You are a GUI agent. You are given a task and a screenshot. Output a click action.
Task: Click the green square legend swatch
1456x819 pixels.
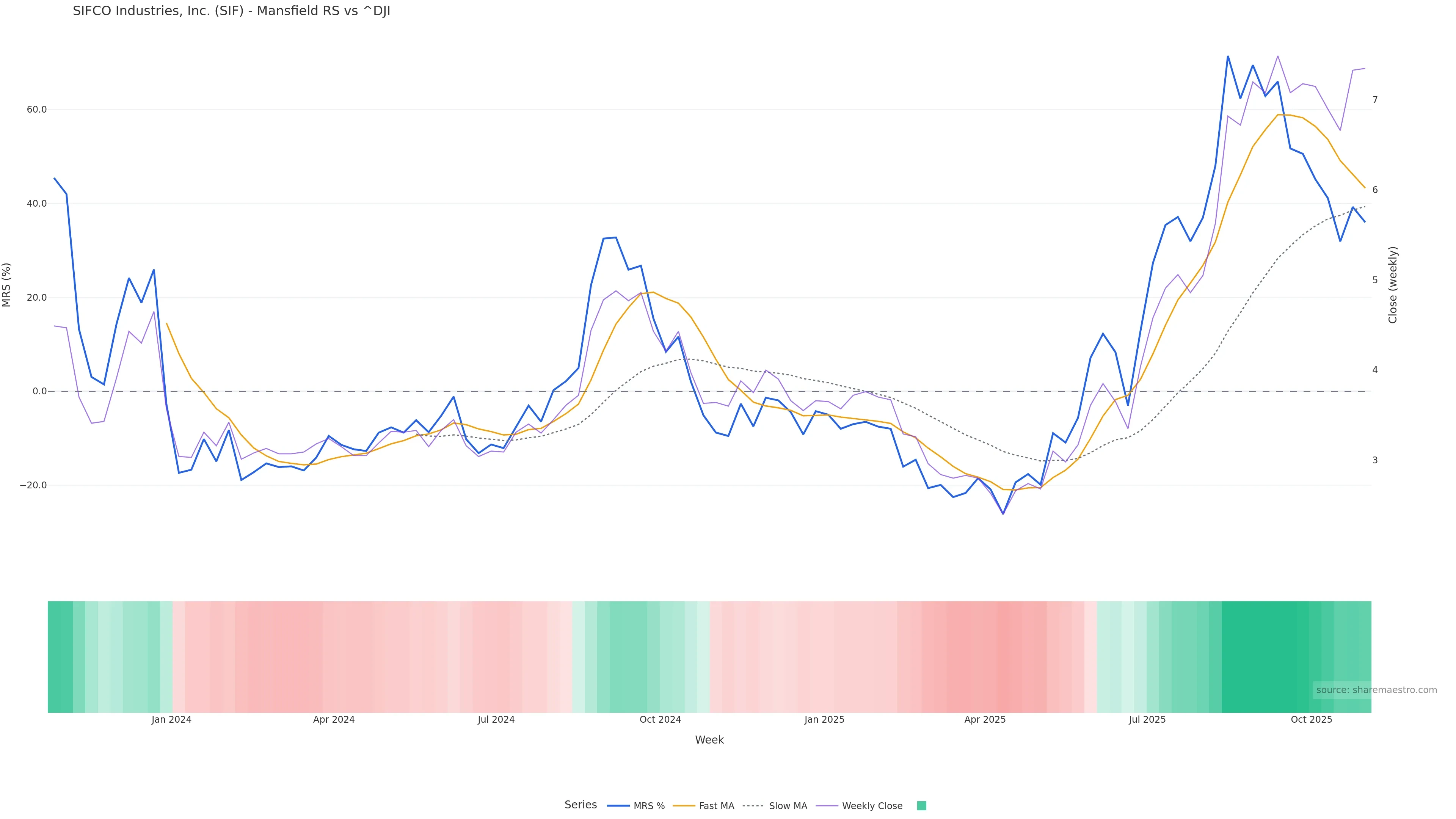(x=921, y=806)
